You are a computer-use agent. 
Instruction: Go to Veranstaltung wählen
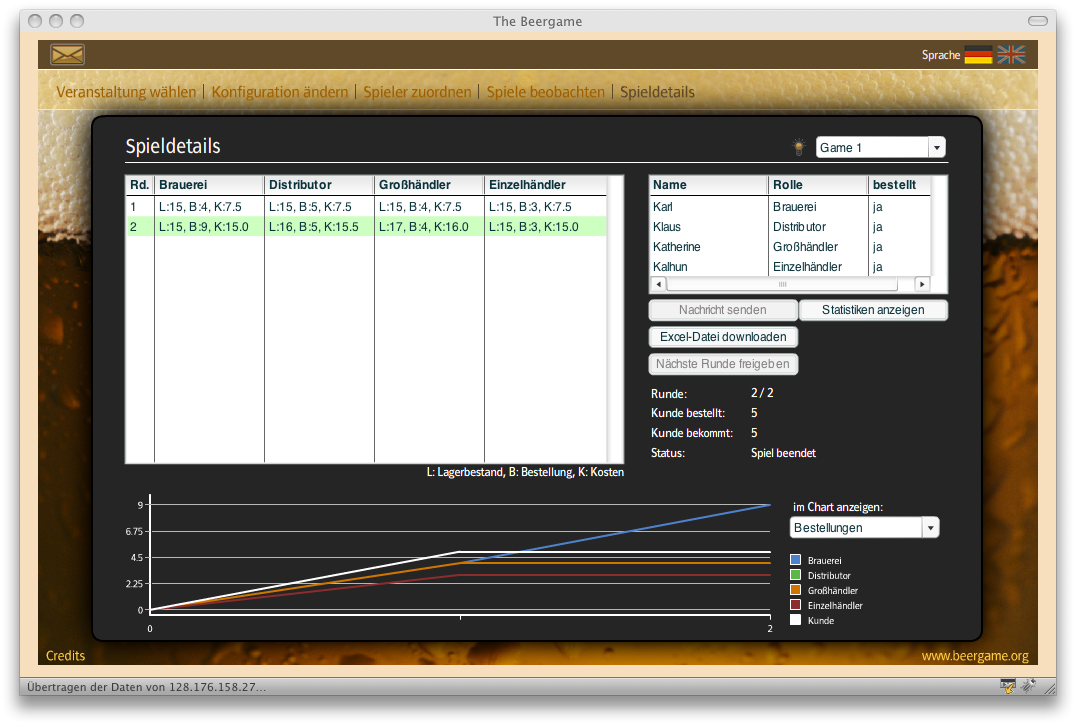click(x=126, y=92)
